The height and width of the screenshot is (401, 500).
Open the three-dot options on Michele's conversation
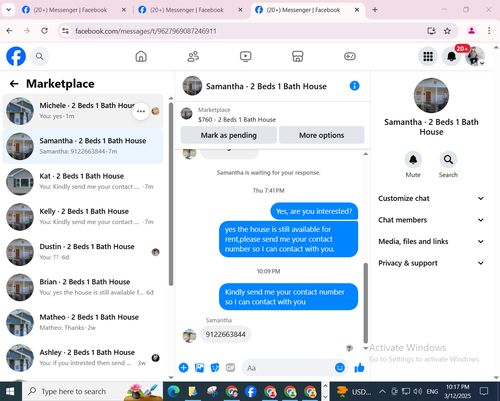141,111
